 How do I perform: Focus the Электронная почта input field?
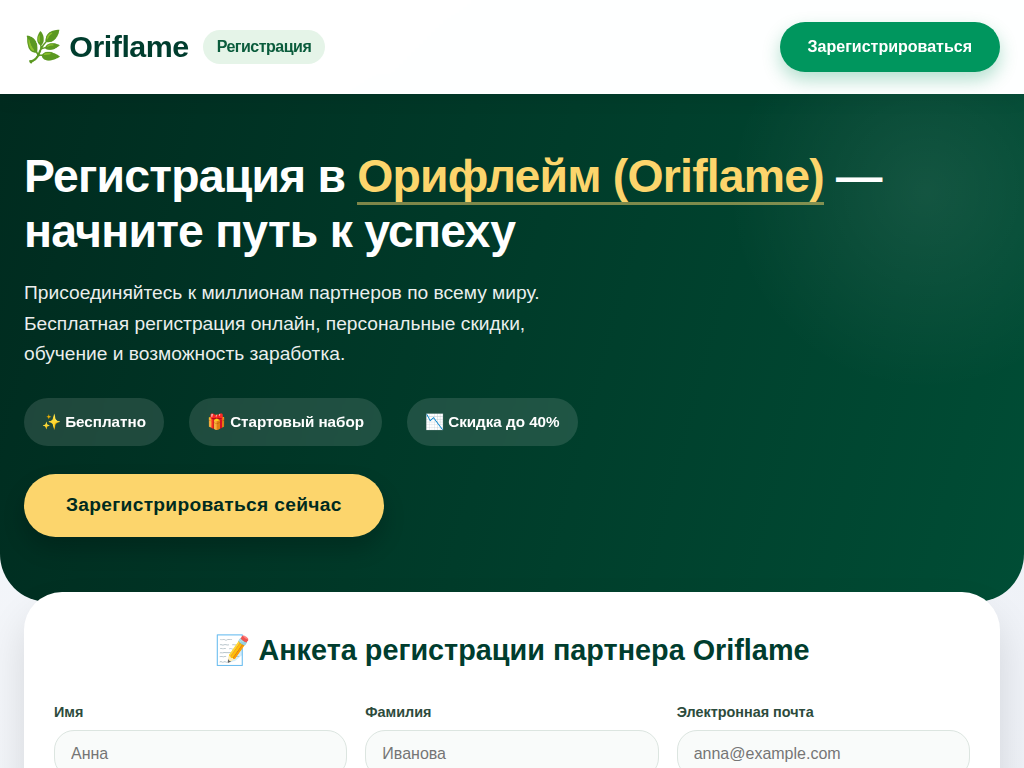824,751
